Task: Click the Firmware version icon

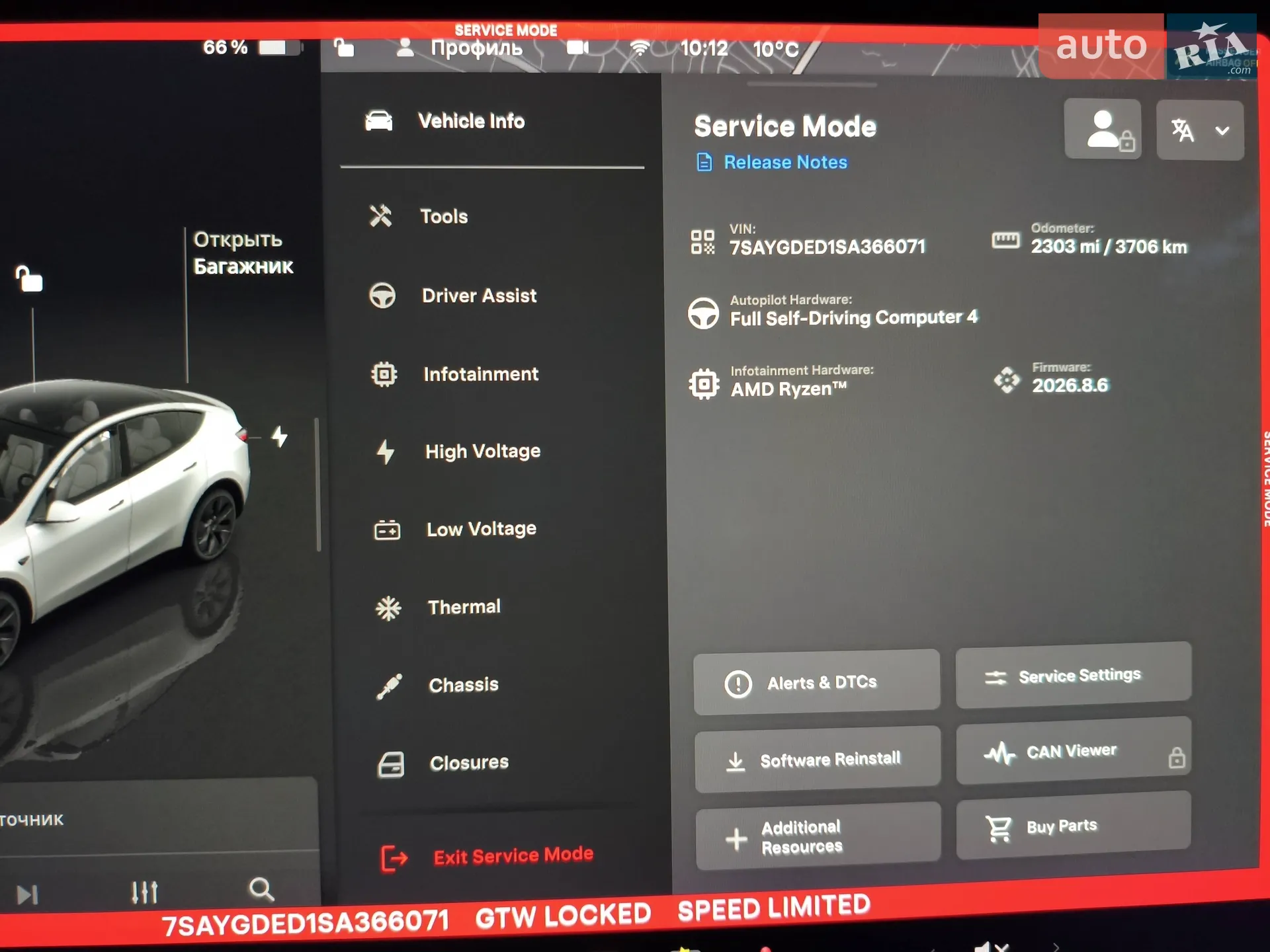Action: [1007, 380]
